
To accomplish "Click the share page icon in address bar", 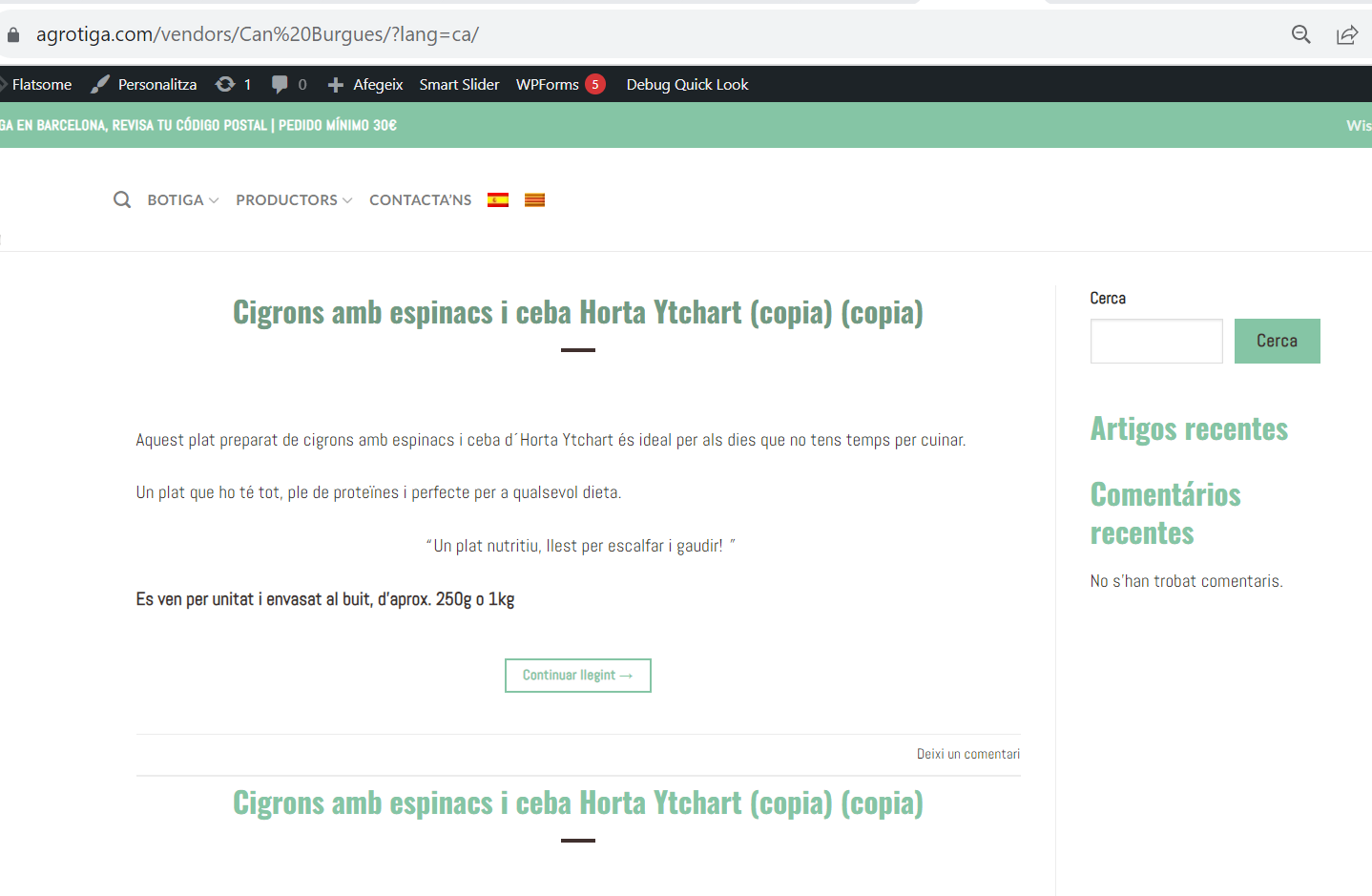I will click(1347, 35).
